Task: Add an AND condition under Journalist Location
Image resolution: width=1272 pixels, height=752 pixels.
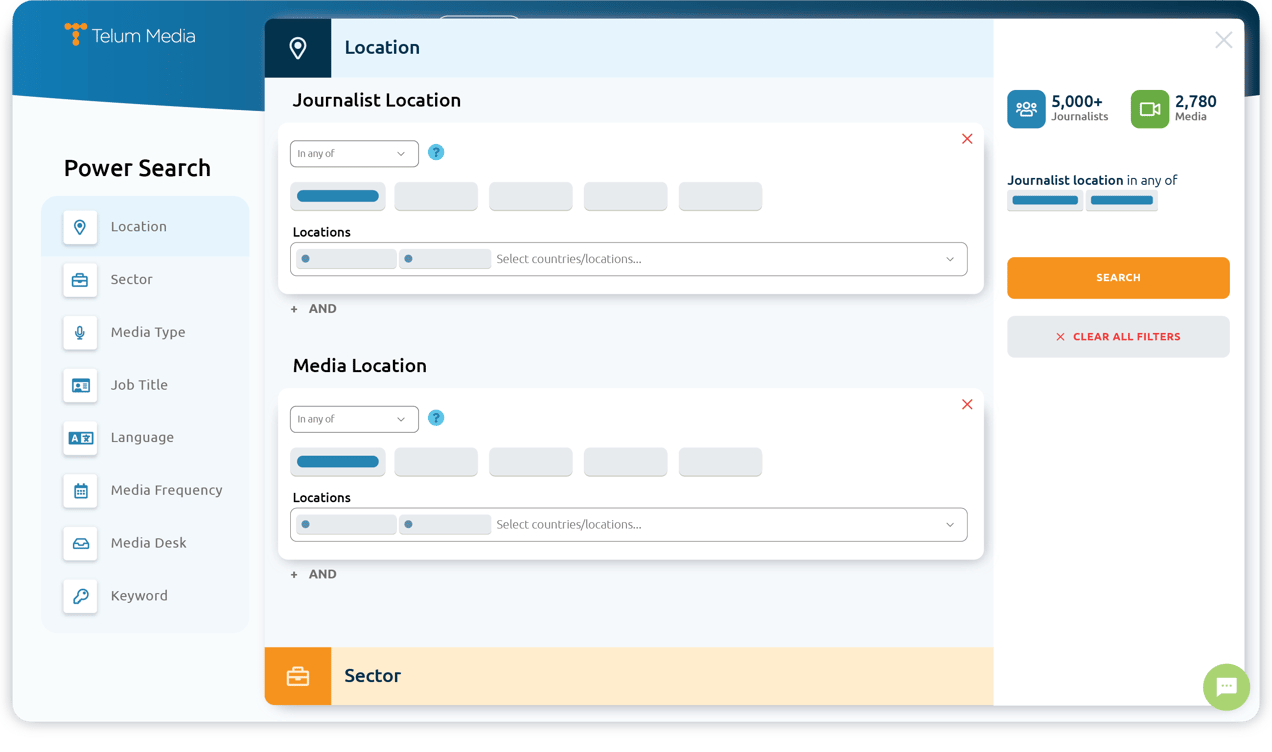Action: (314, 309)
